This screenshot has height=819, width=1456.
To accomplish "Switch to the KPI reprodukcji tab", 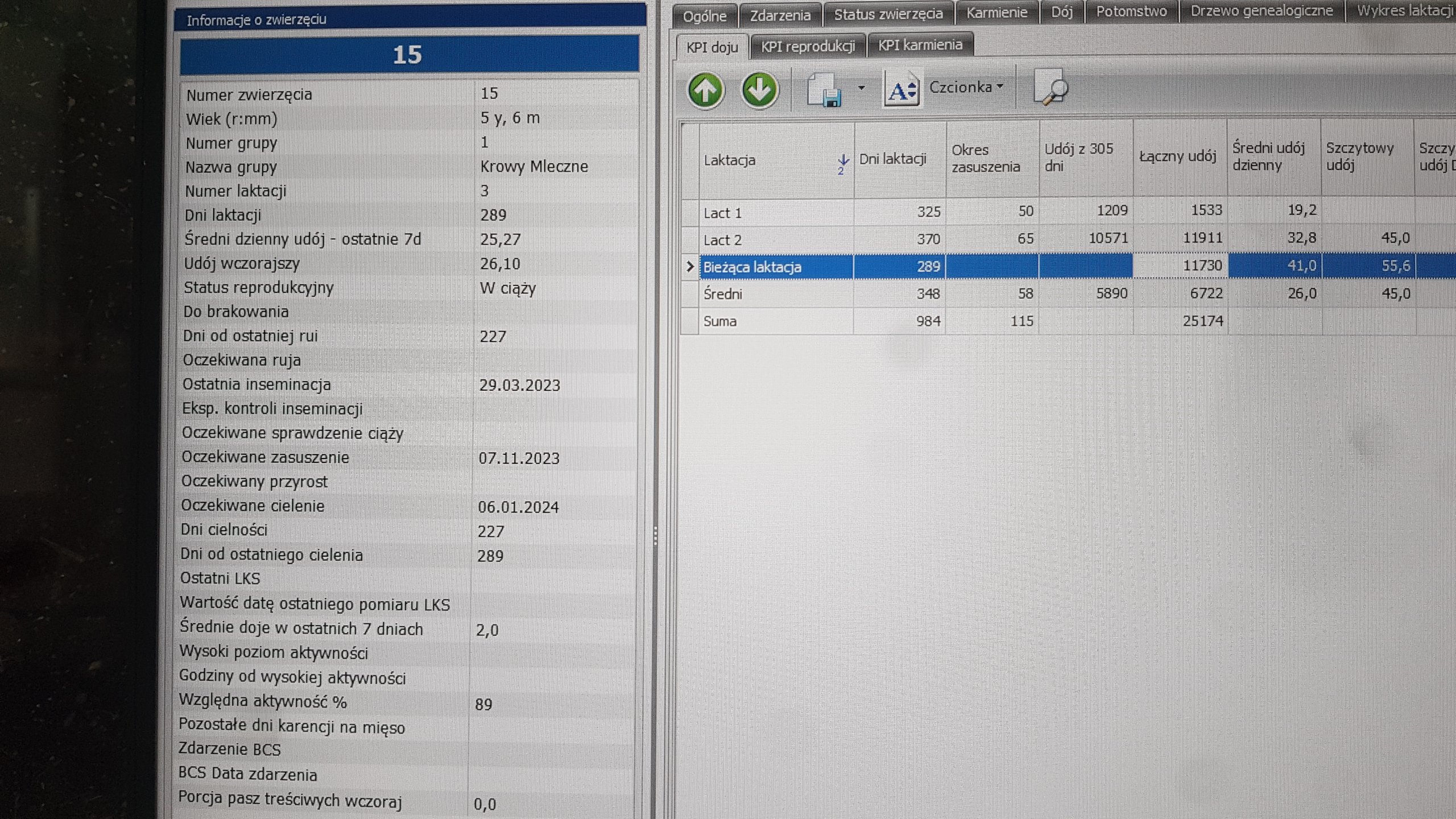I will (x=808, y=46).
